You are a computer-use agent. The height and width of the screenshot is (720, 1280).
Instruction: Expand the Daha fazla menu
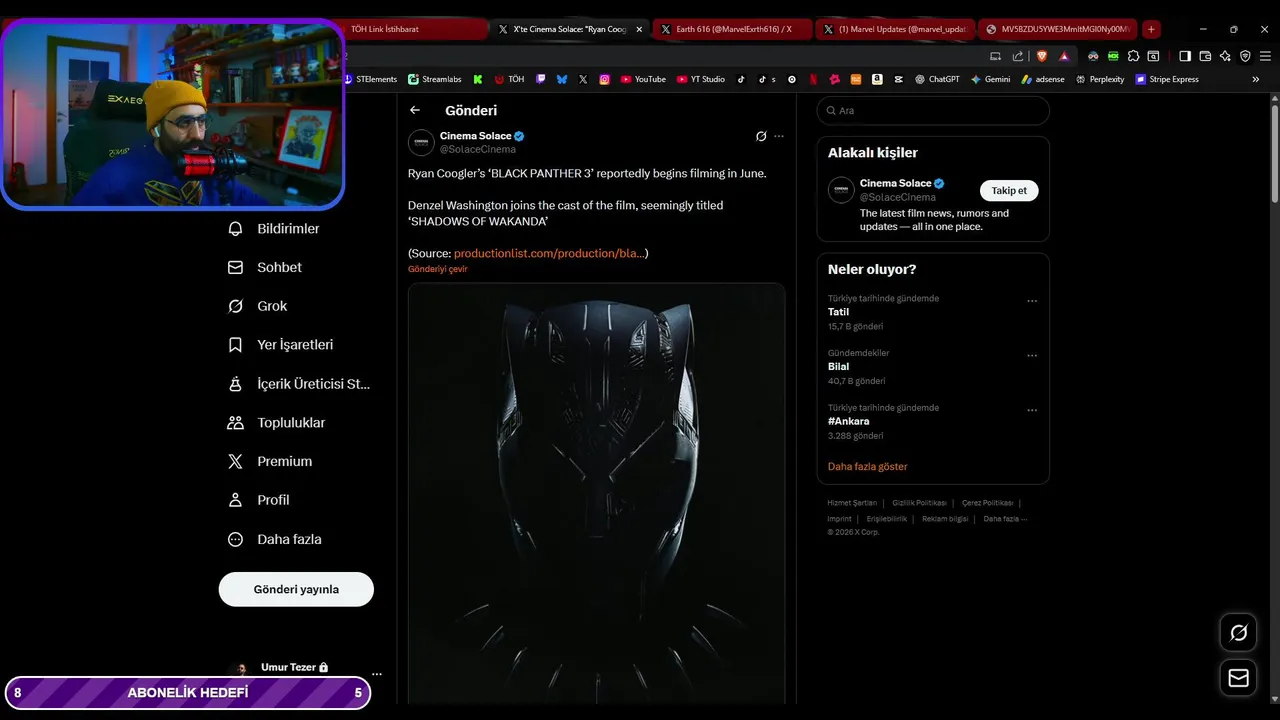275,539
